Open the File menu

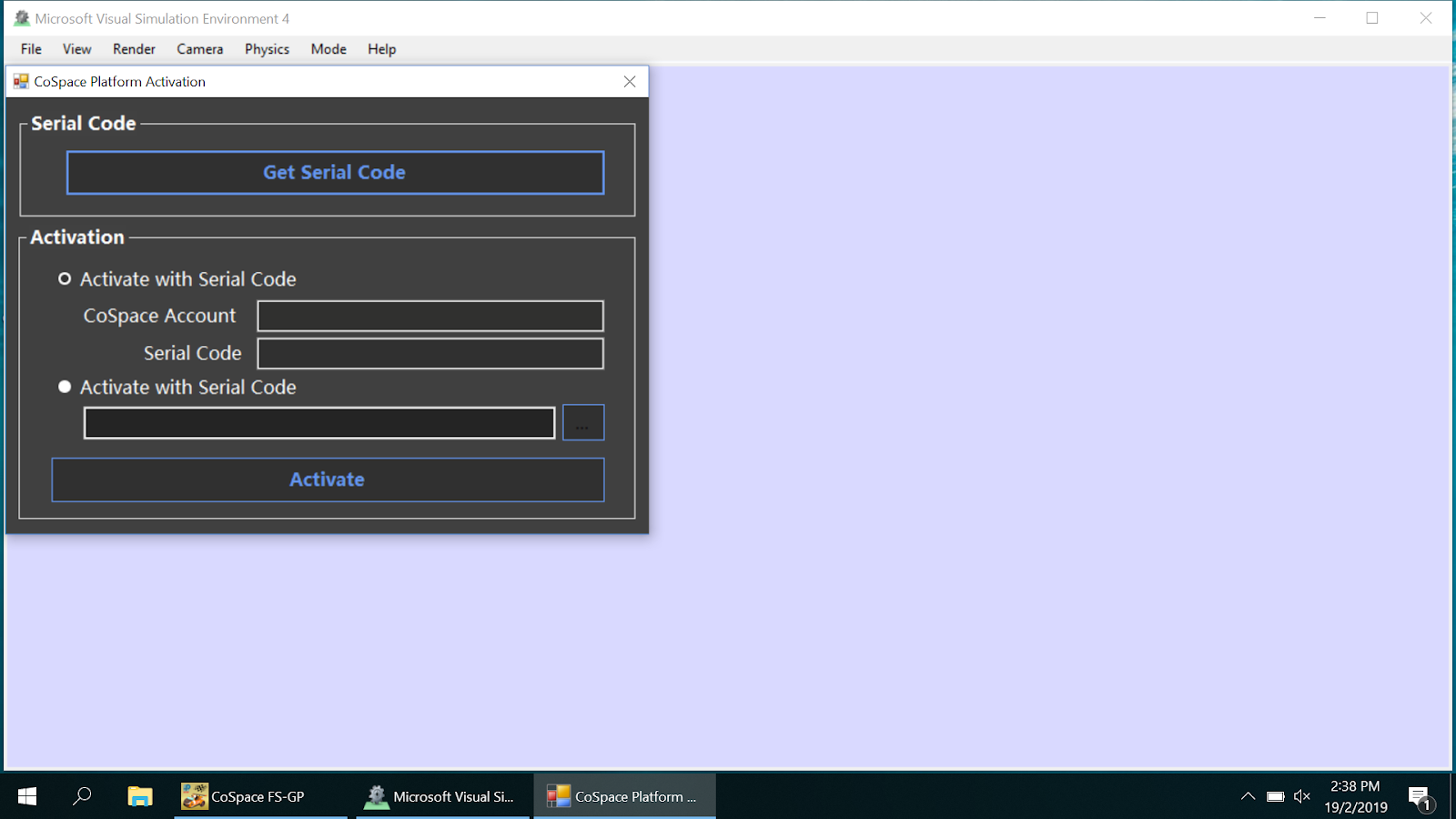(x=31, y=49)
